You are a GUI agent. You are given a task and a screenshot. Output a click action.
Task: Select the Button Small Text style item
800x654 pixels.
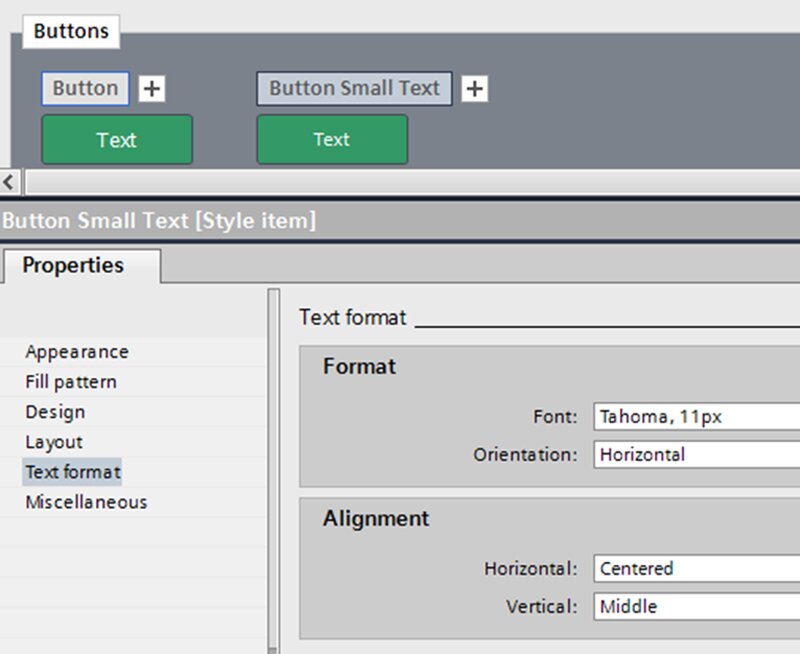coord(354,89)
